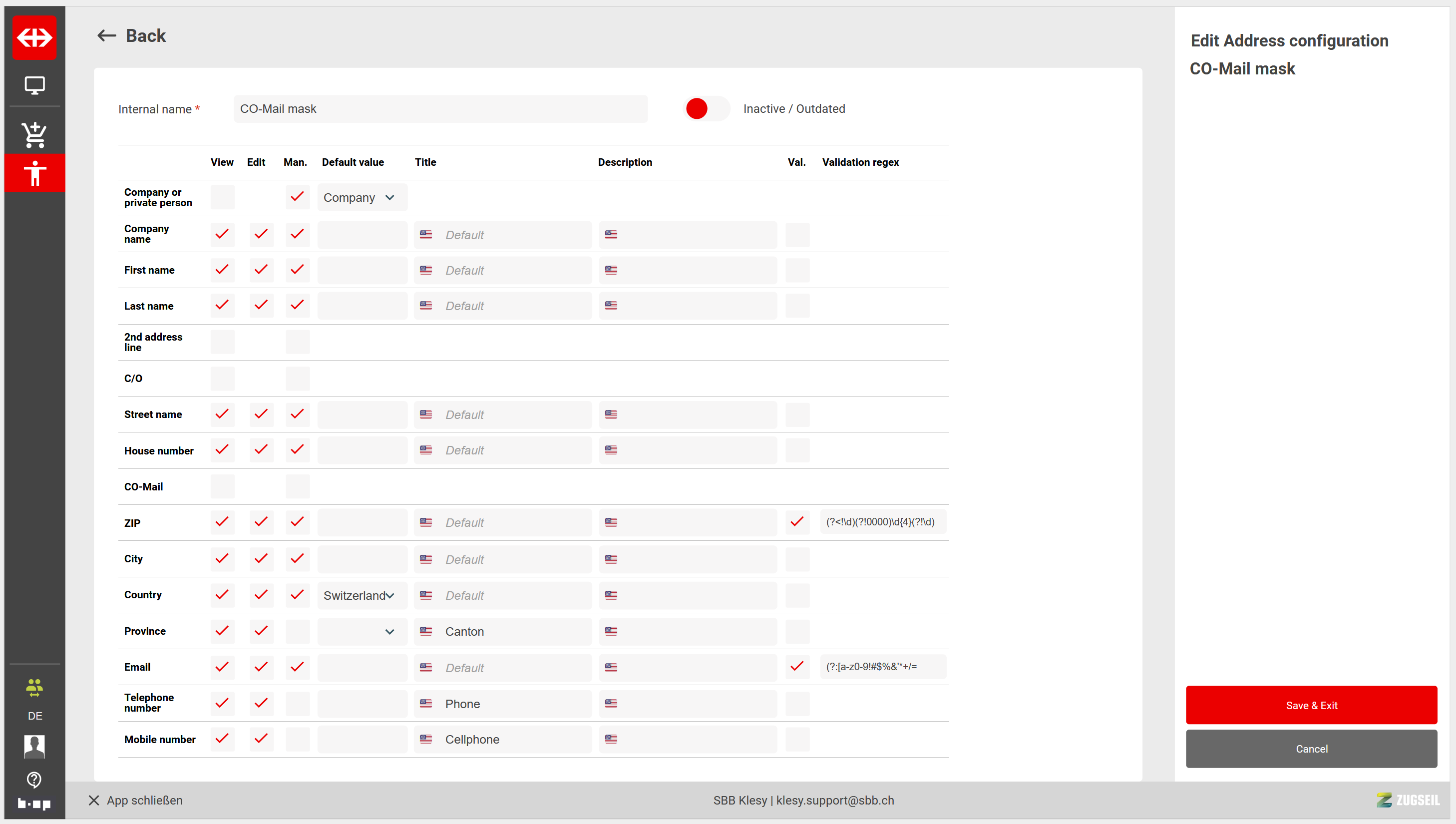Expand the Switzerland country dropdown
1456x824 pixels.
[x=362, y=595]
